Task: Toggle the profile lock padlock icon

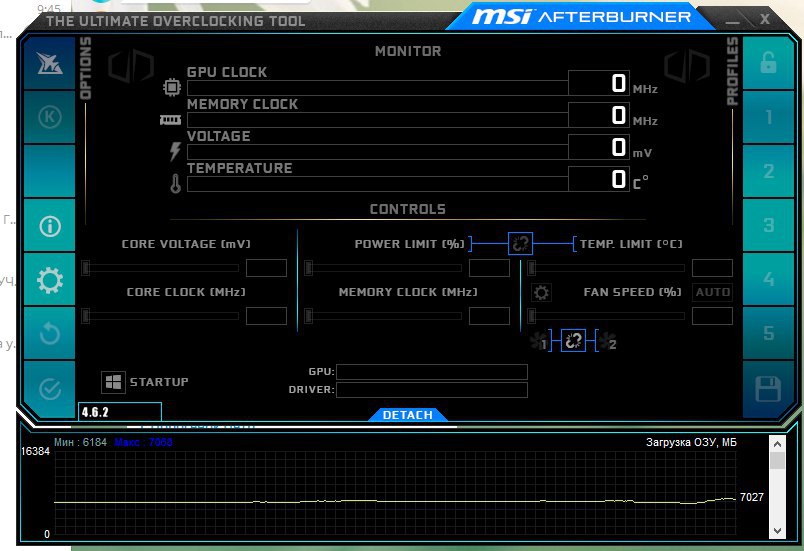Action: [x=768, y=64]
